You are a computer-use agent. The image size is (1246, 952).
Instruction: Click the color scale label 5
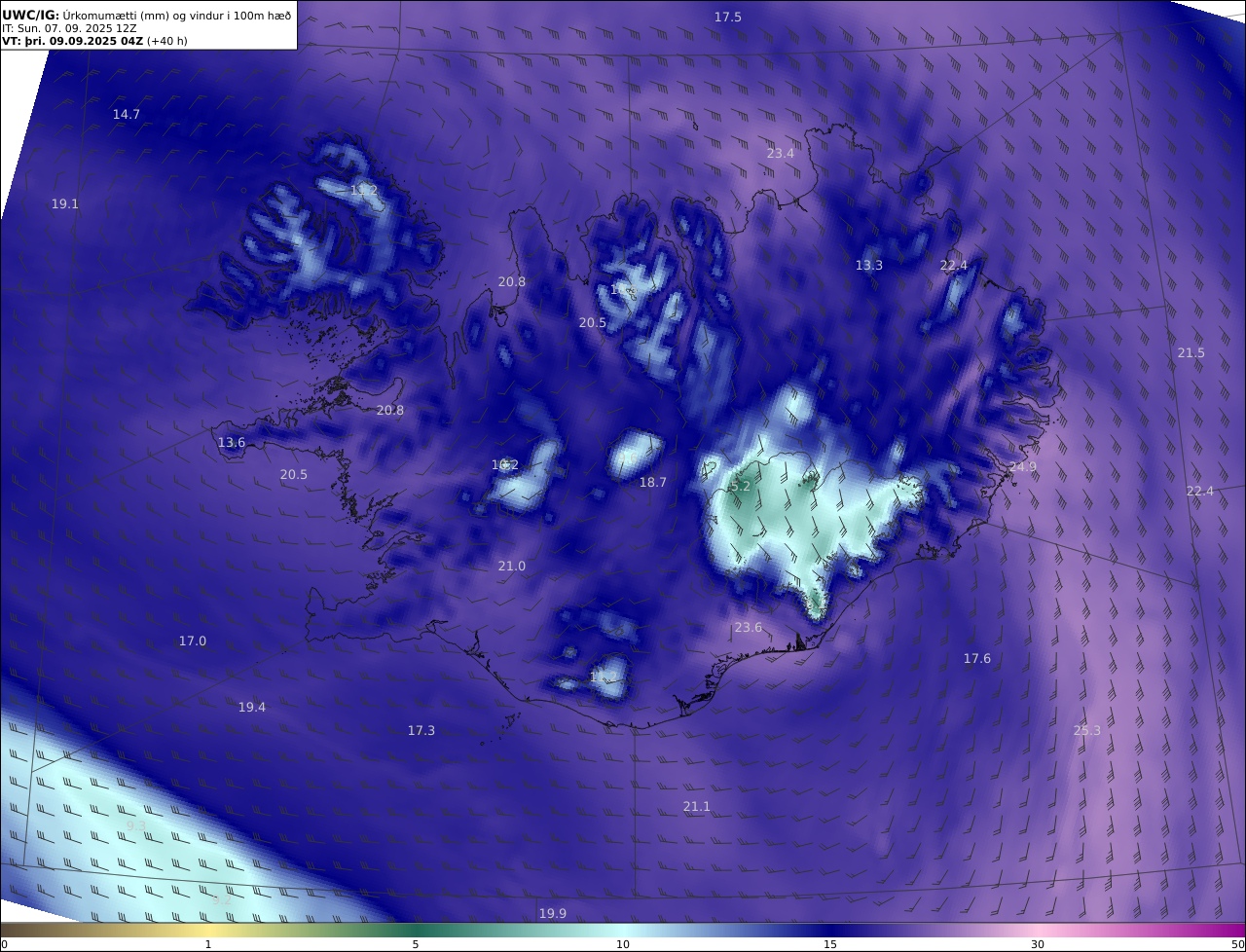(416, 944)
